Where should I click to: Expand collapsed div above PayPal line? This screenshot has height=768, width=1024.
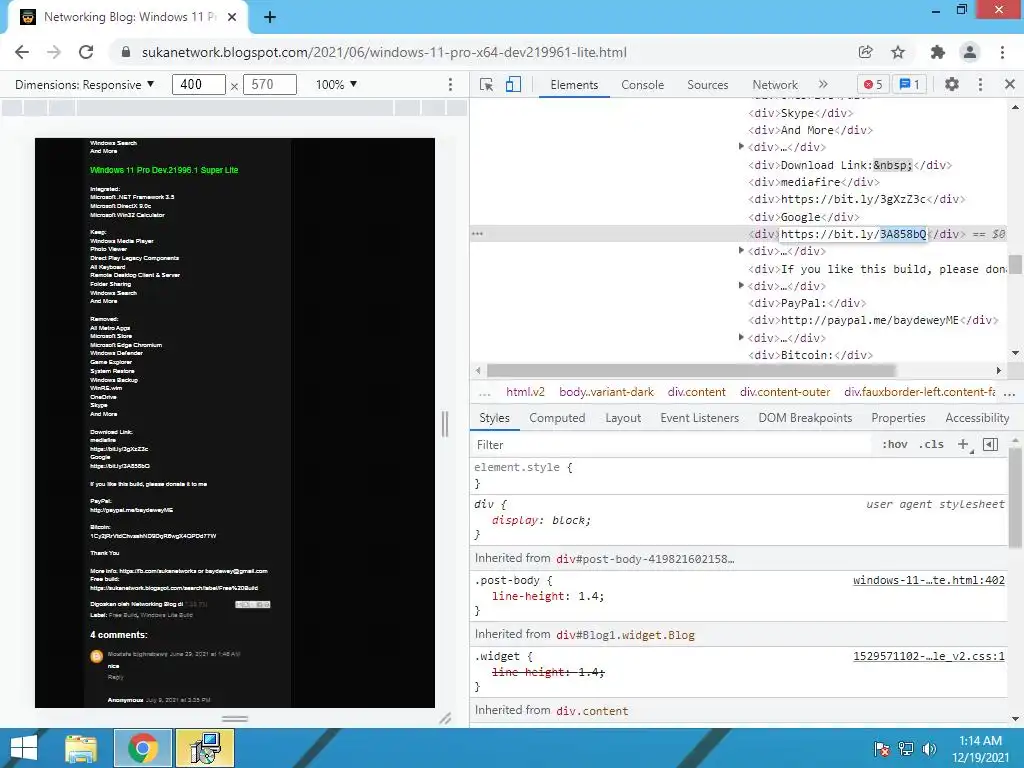click(x=741, y=285)
